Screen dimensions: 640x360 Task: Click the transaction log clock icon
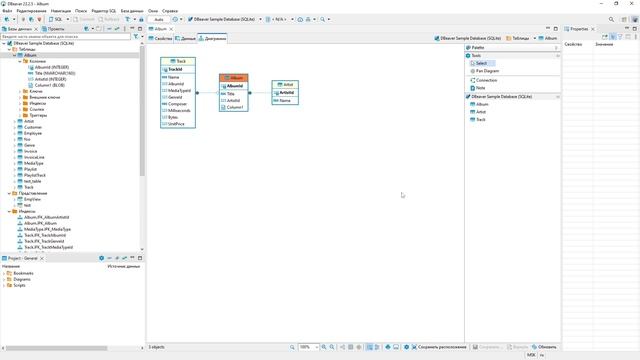pos(175,19)
